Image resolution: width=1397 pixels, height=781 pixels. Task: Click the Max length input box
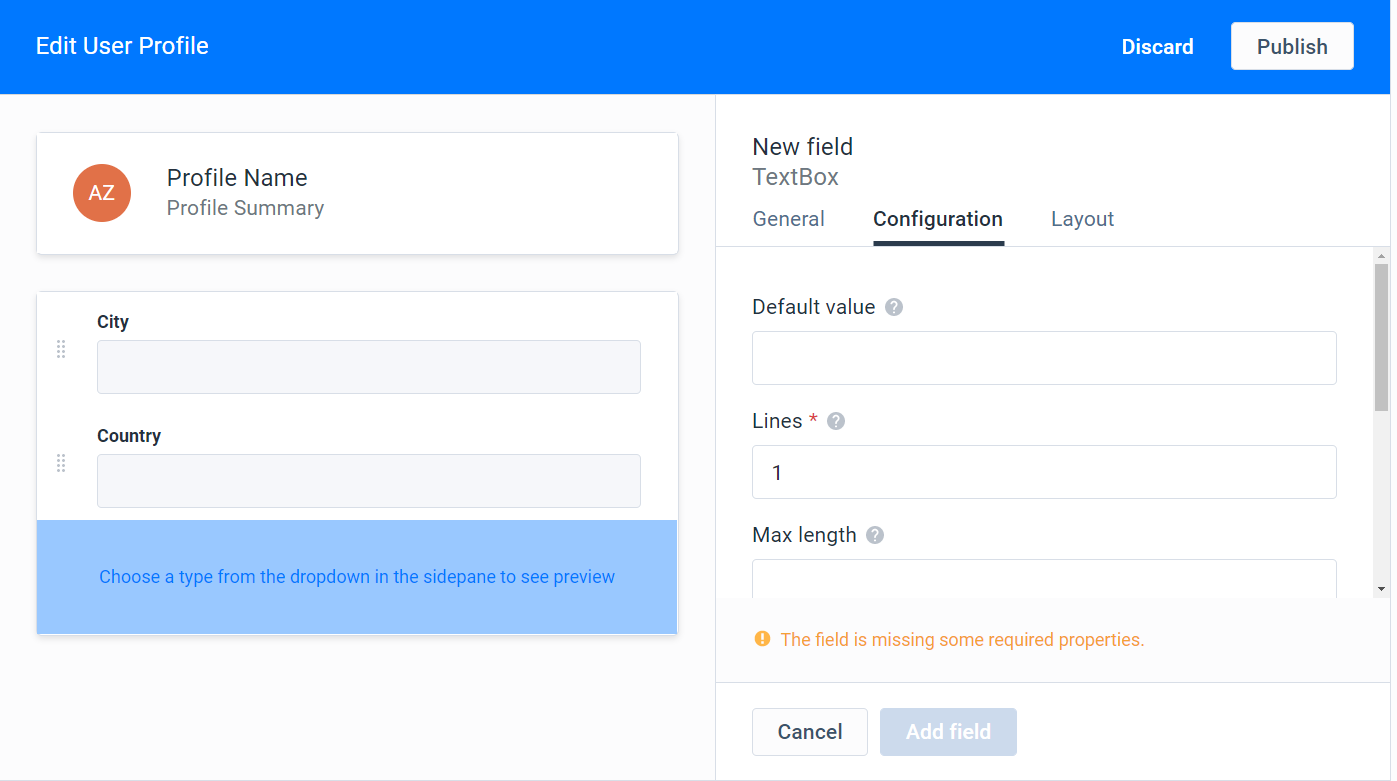click(x=1044, y=580)
